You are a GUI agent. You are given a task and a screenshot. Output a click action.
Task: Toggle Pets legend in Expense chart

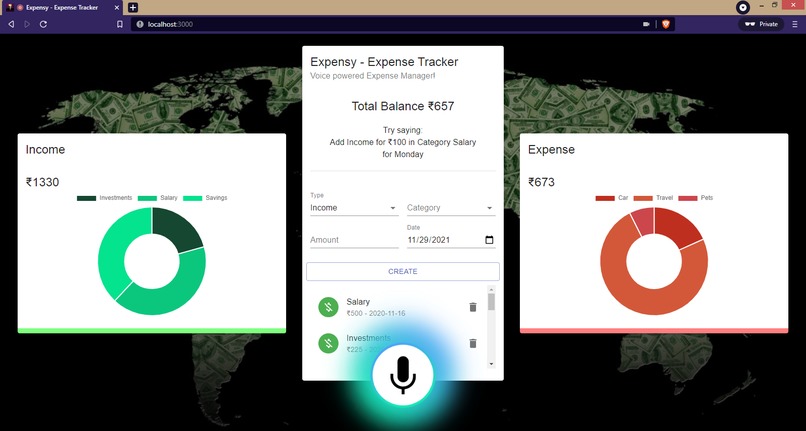[695, 198]
